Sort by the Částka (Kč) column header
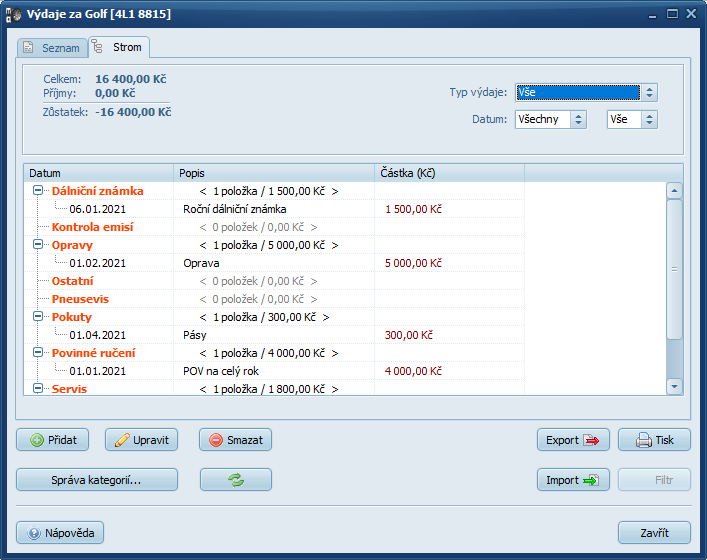The width and height of the screenshot is (707, 560). (450, 173)
